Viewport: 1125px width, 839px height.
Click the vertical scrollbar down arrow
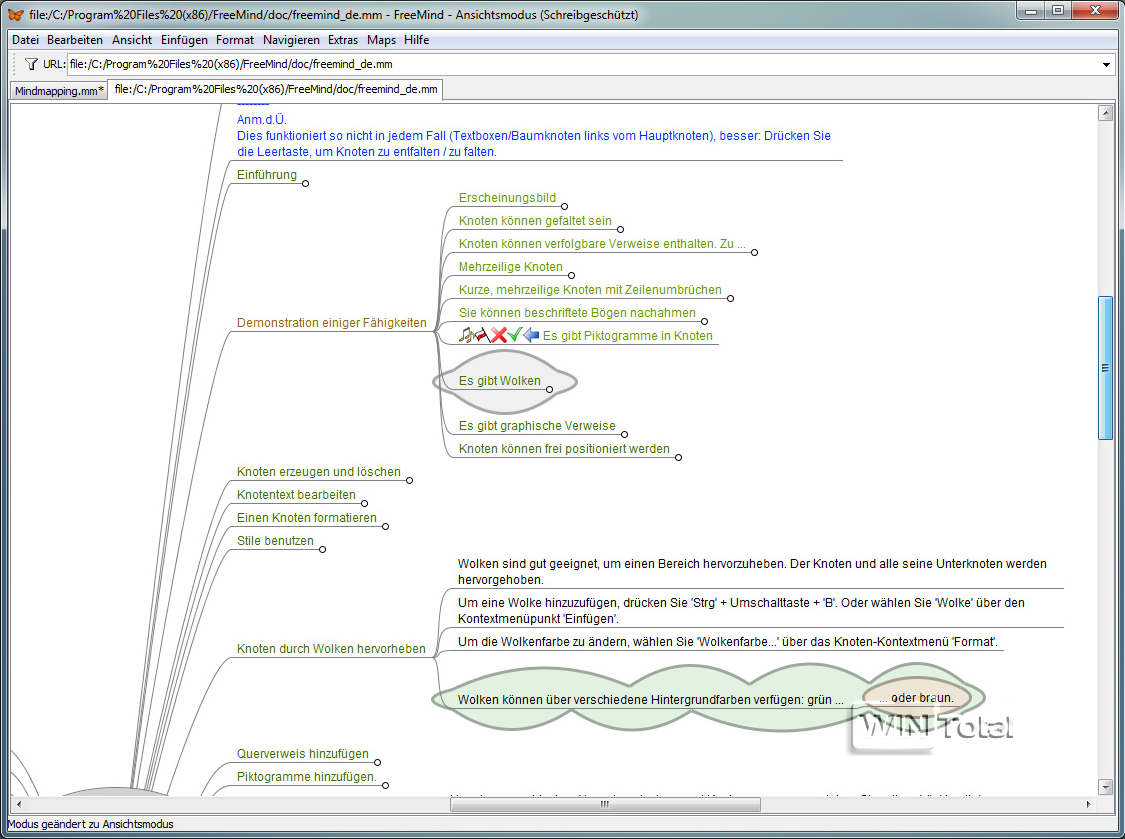(x=1106, y=787)
